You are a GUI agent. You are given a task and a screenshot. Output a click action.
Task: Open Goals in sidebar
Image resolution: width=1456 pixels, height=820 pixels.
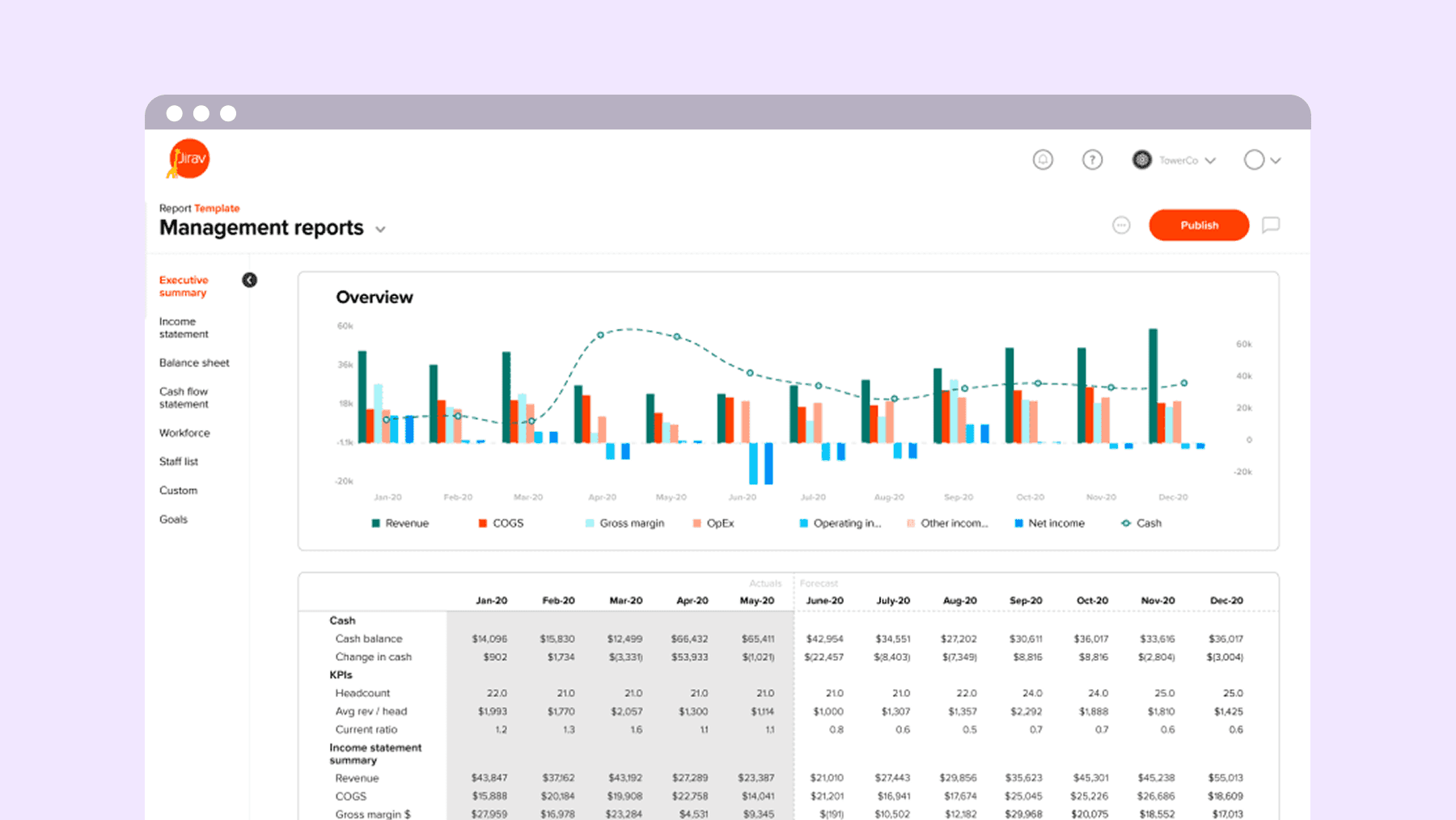click(x=173, y=519)
